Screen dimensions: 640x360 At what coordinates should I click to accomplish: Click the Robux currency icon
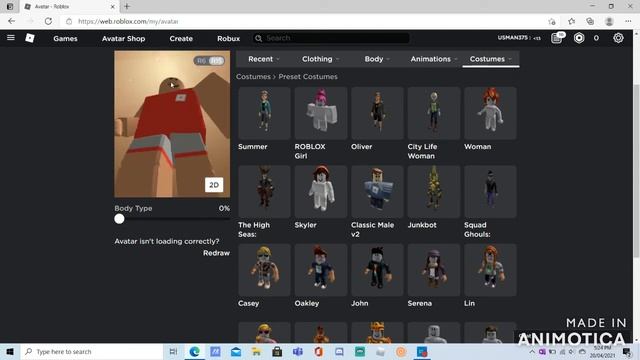coord(579,38)
